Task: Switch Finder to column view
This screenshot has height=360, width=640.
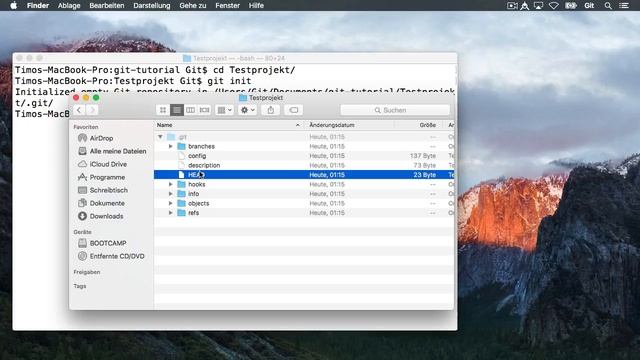Action: tap(190, 110)
